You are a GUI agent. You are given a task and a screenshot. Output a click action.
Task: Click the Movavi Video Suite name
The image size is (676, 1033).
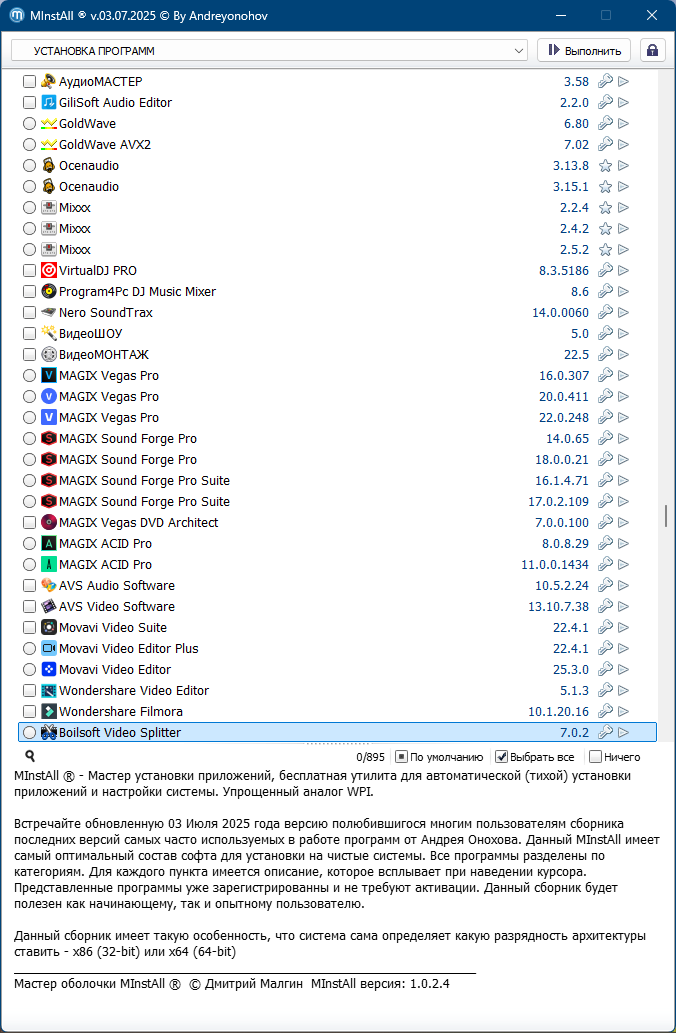click(x=113, y=628)
